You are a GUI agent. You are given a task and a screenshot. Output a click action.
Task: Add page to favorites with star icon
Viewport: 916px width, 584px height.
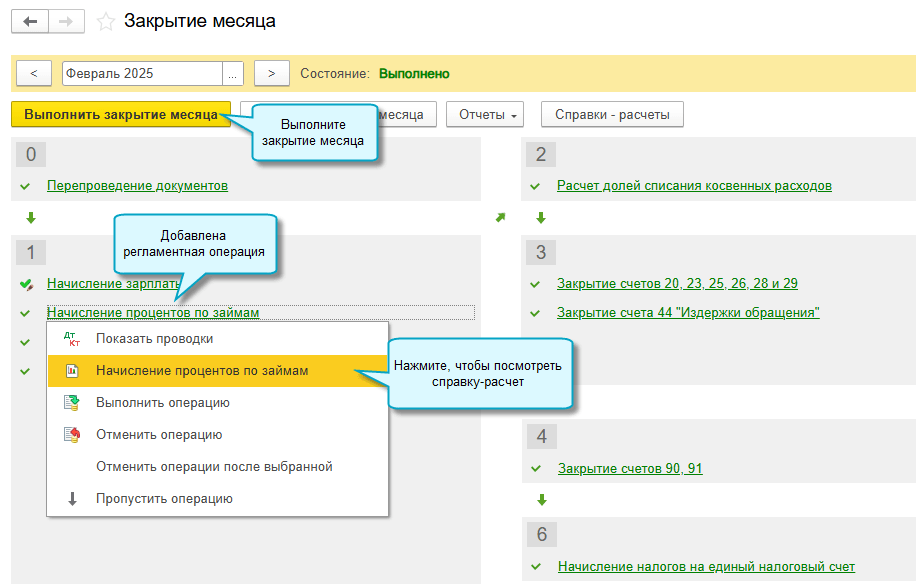click(x=105, y=21)
